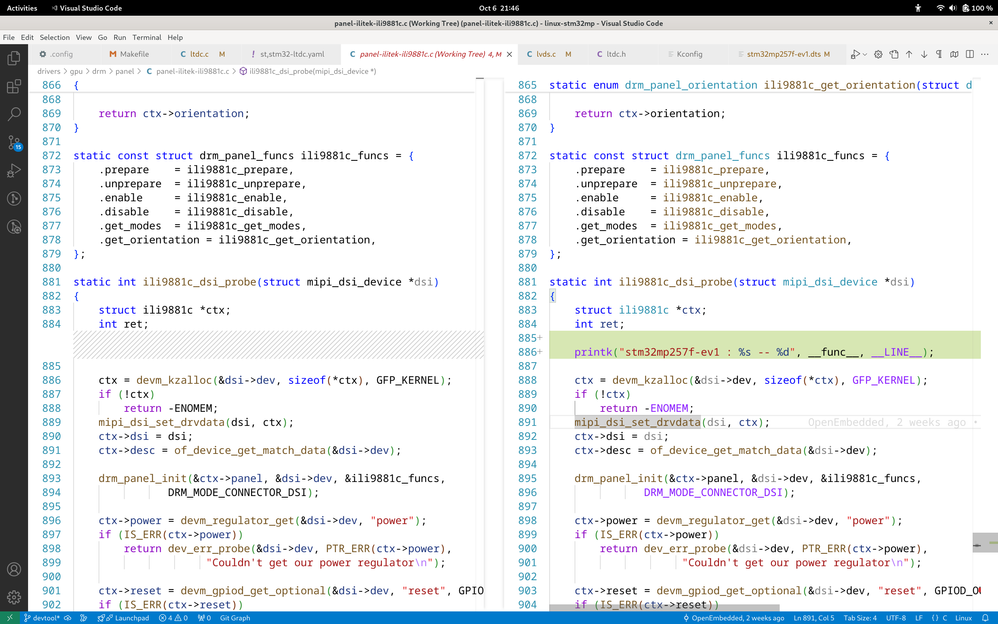
Task: Open Source Control view with badge
Action: click(x=14, y=143)
